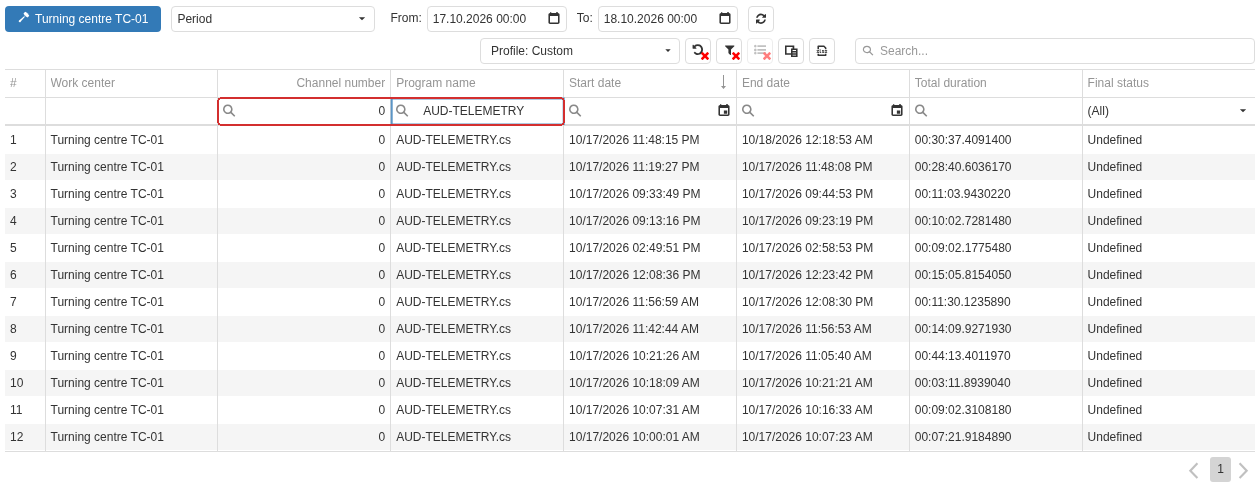Image resolution: width=1260 pixels, height=492 pixels.
Task: Select start date 10/17/2026 11:48:15 PM cell
Action: pyautogui.click(x=650, y=140)
